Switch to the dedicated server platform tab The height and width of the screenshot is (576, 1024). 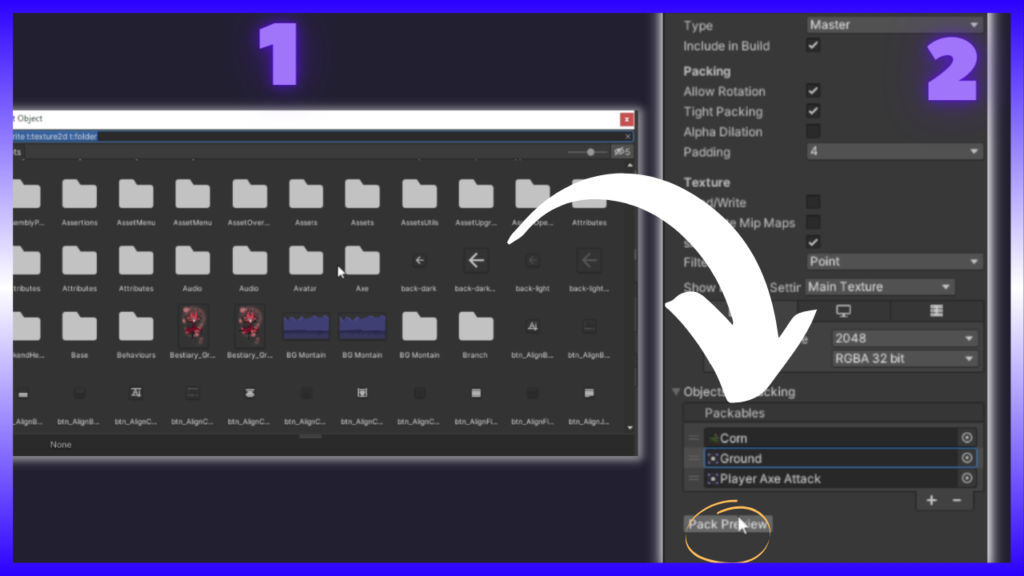pyautogui.click(x=936, y=311)
